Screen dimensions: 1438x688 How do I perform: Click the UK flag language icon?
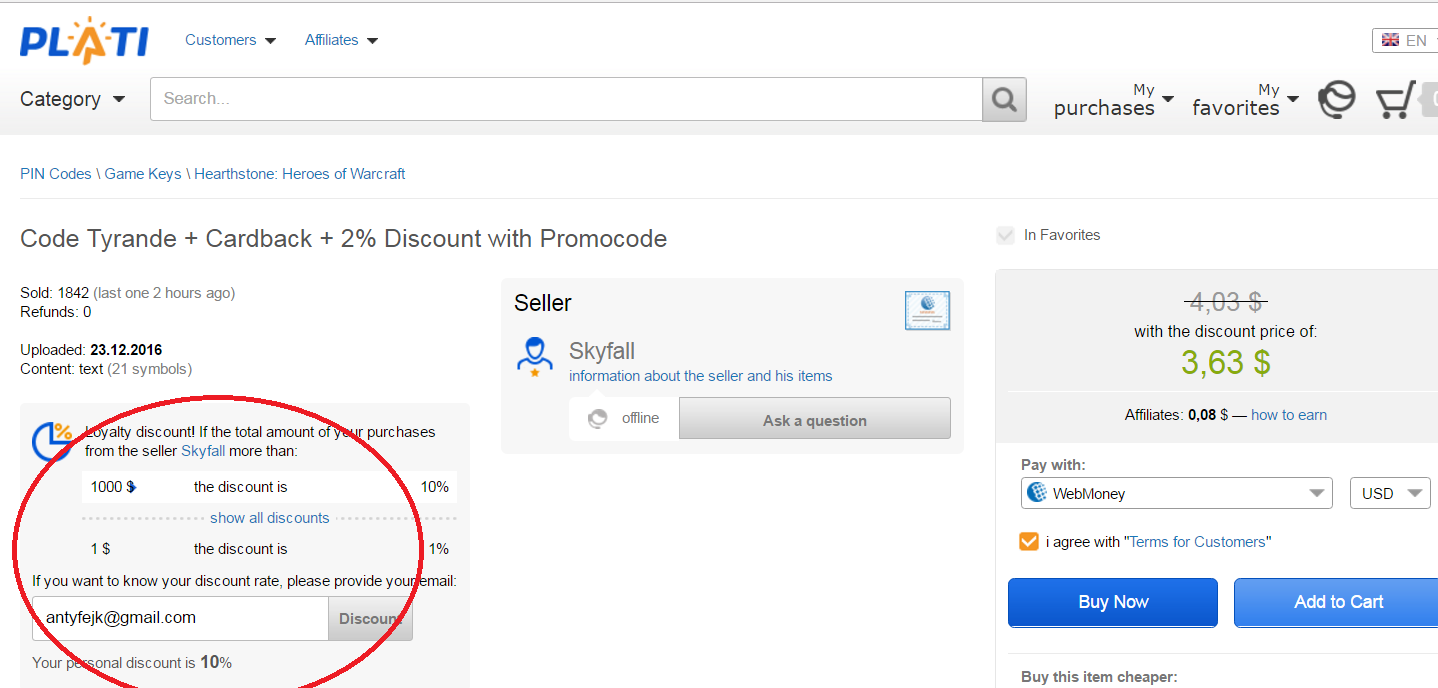point(1390,40)
